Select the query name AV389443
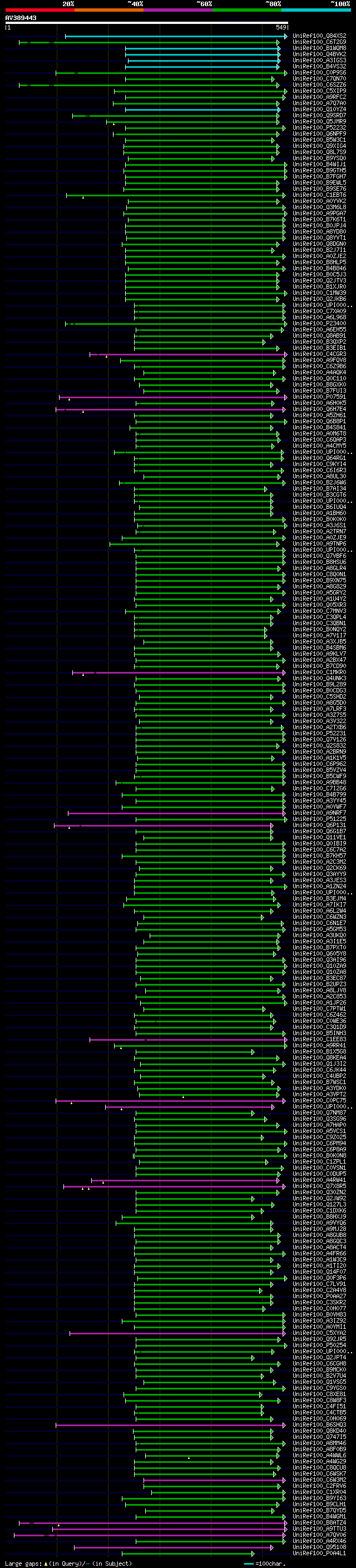356x1568 pixels. (21, 18)
